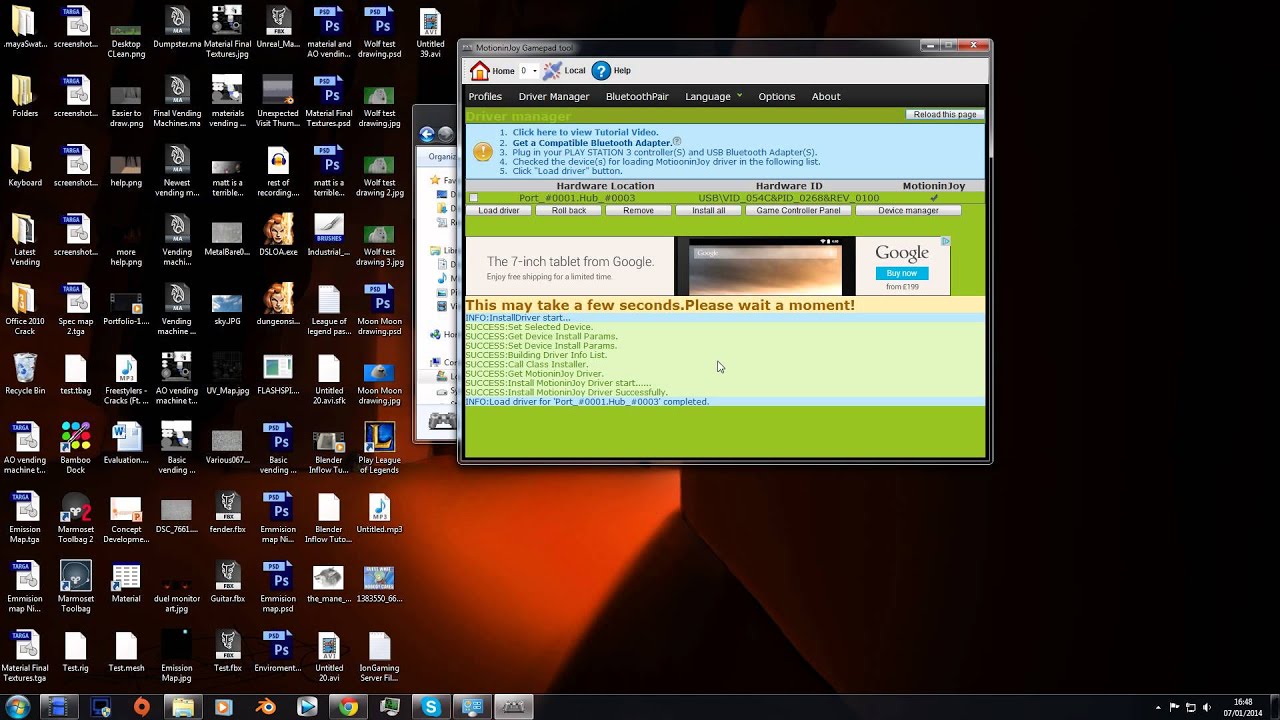Click Buy now on the Google ad

click(901, 273)
